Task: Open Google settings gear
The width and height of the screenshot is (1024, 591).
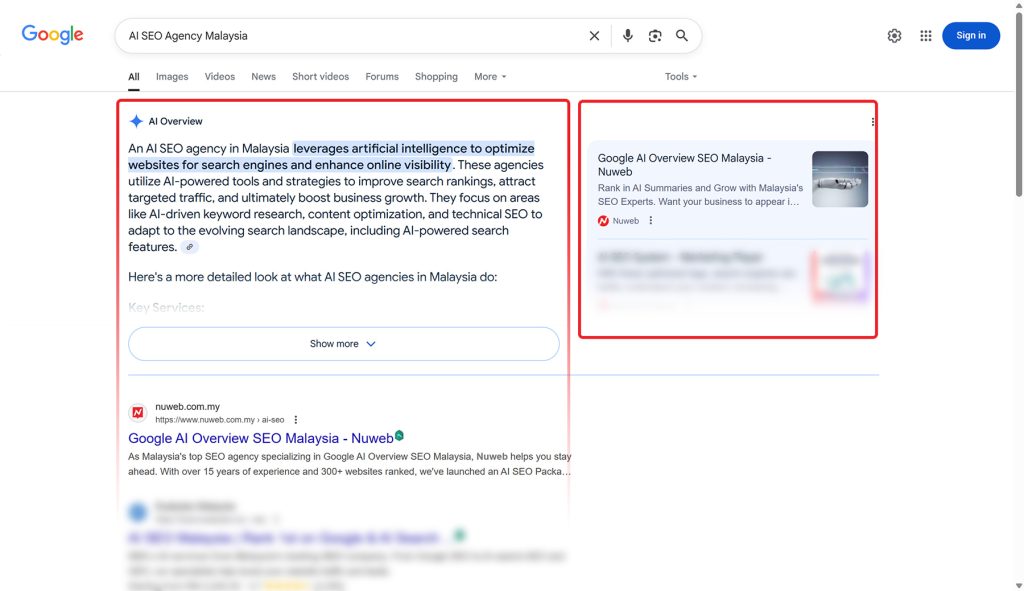Action: pyautogui.click(x=894, y=36)
